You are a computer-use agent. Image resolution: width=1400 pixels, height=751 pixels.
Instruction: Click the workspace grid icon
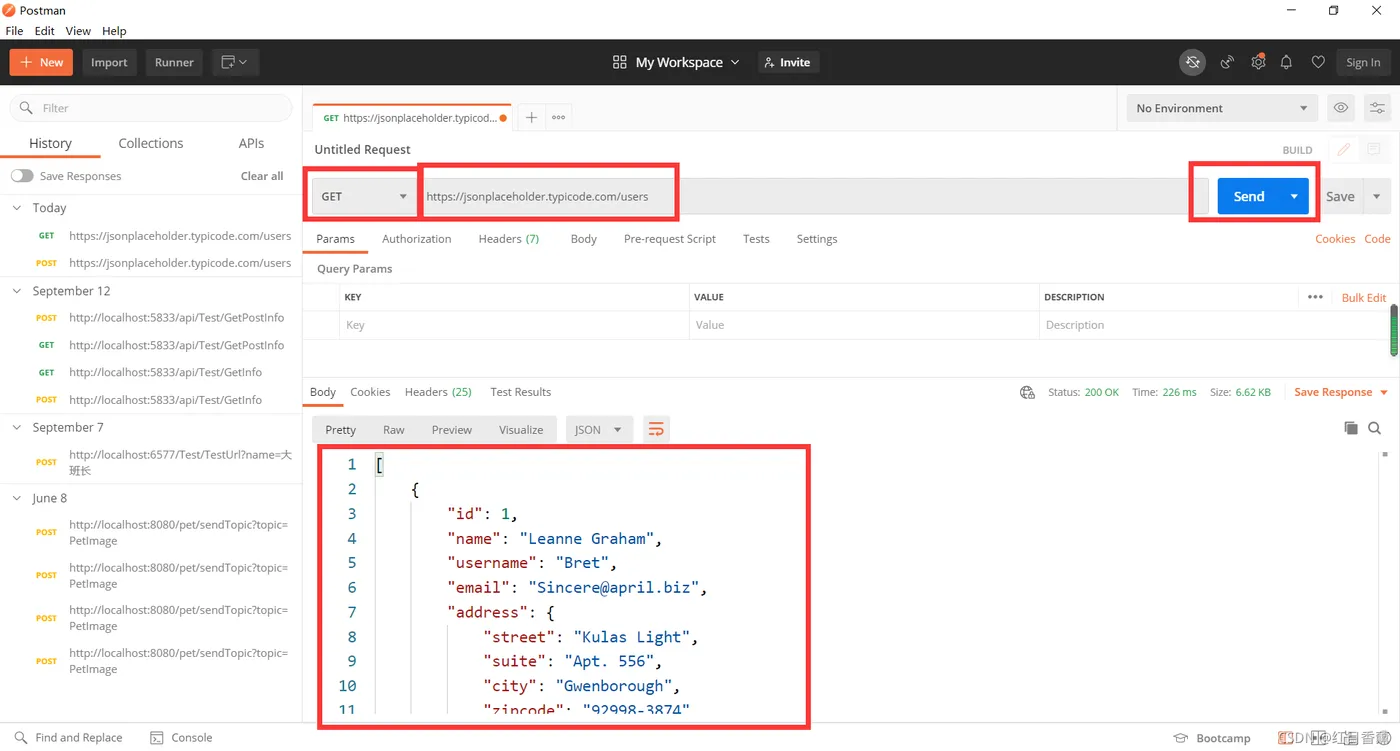click(620, 62)
